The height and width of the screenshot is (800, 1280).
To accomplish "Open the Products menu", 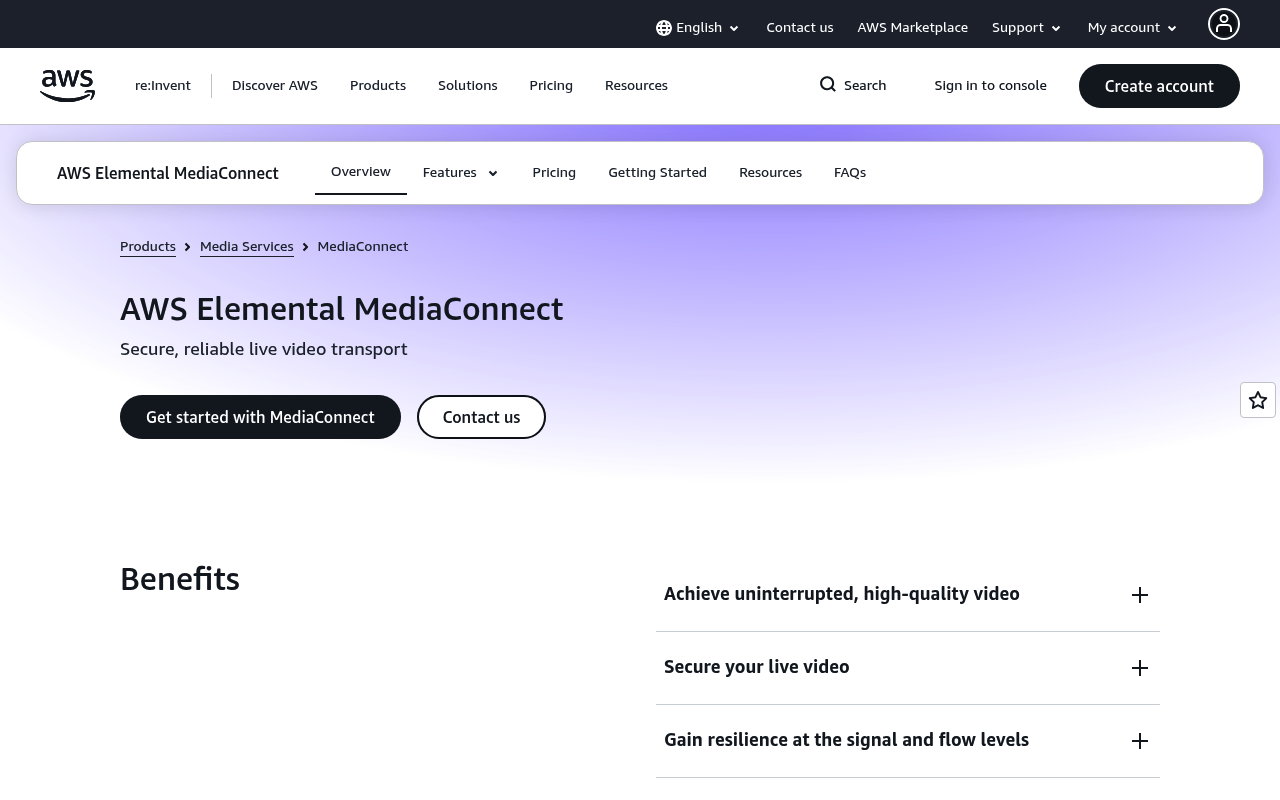I will tap(378, 86).
